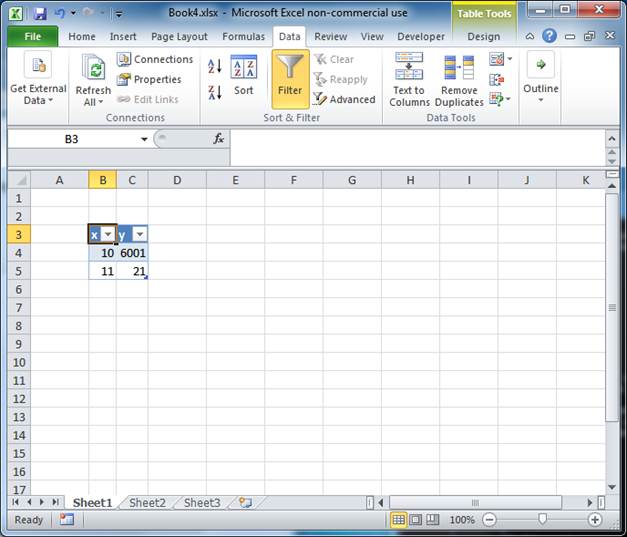Viewport: 627px width, 537px height.
Task: Zoom out with minus button
Action: pos(489,519)
